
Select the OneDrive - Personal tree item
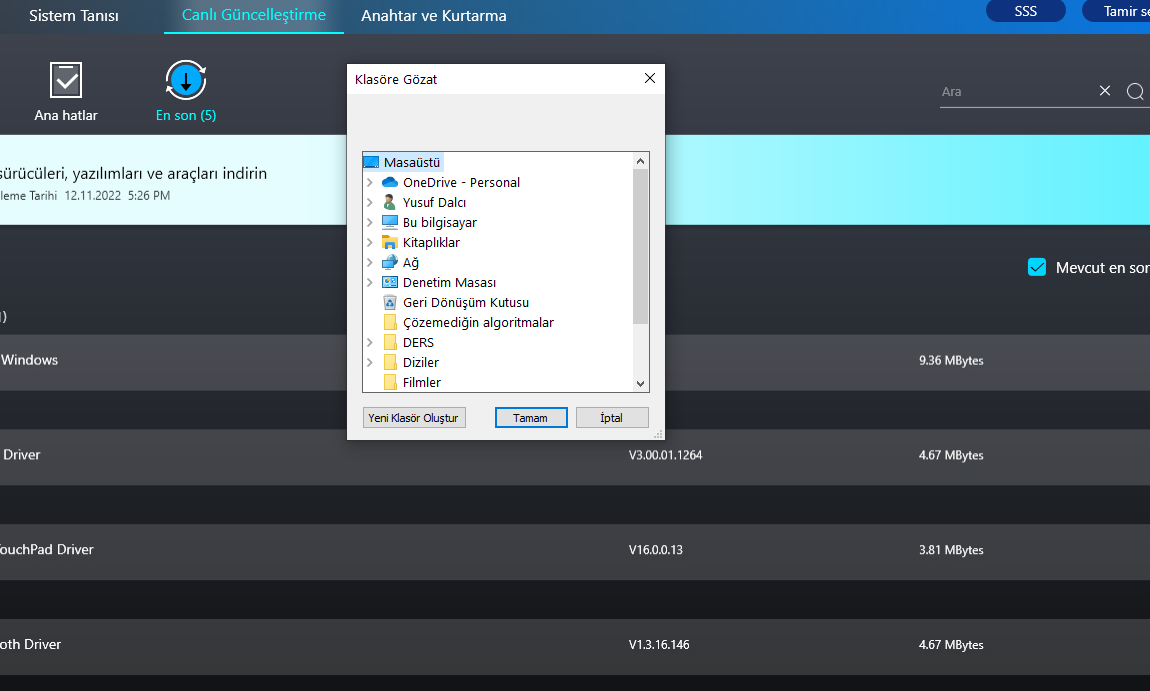click(x=461, y=182)
